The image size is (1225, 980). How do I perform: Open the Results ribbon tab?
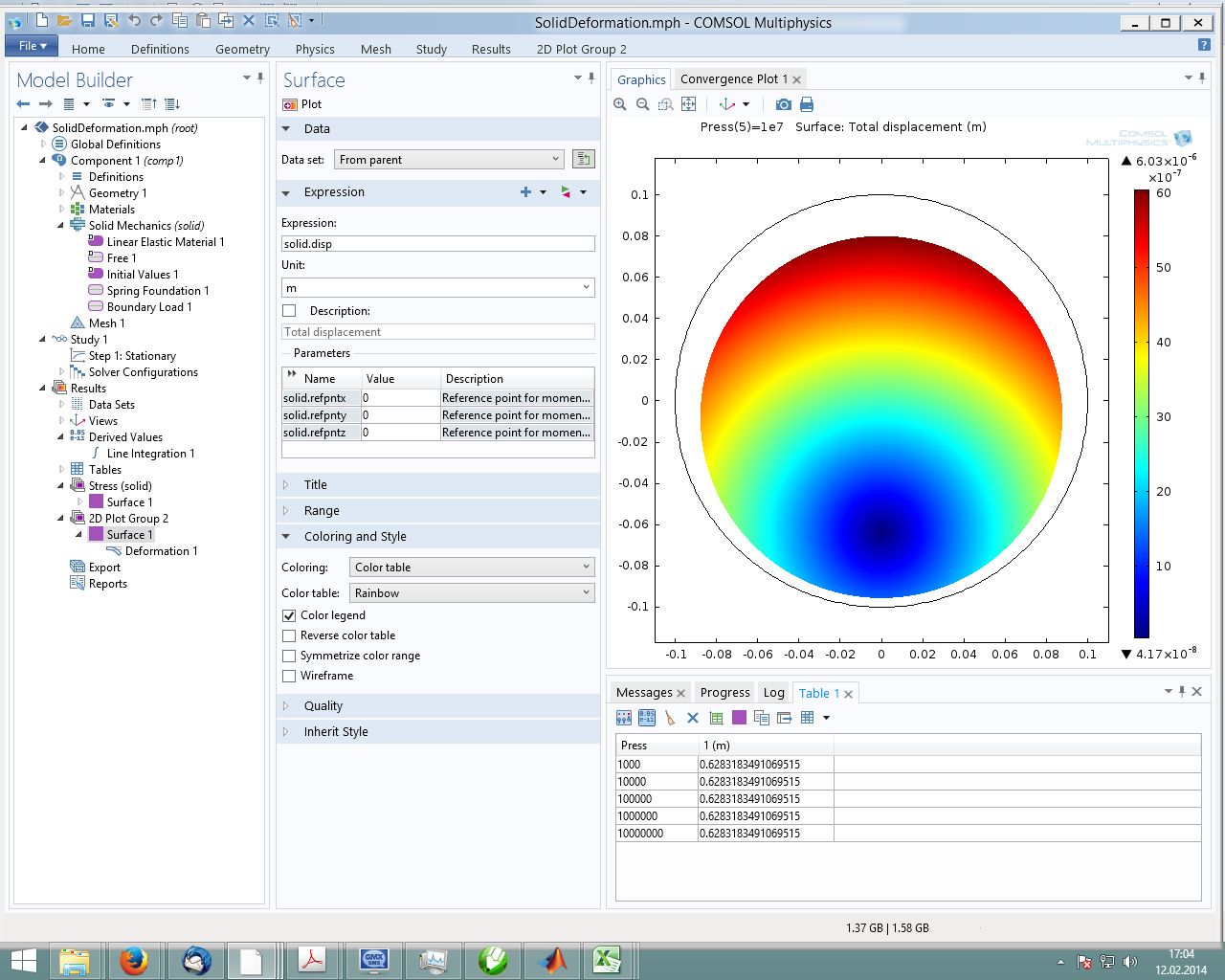pos(491,49)
